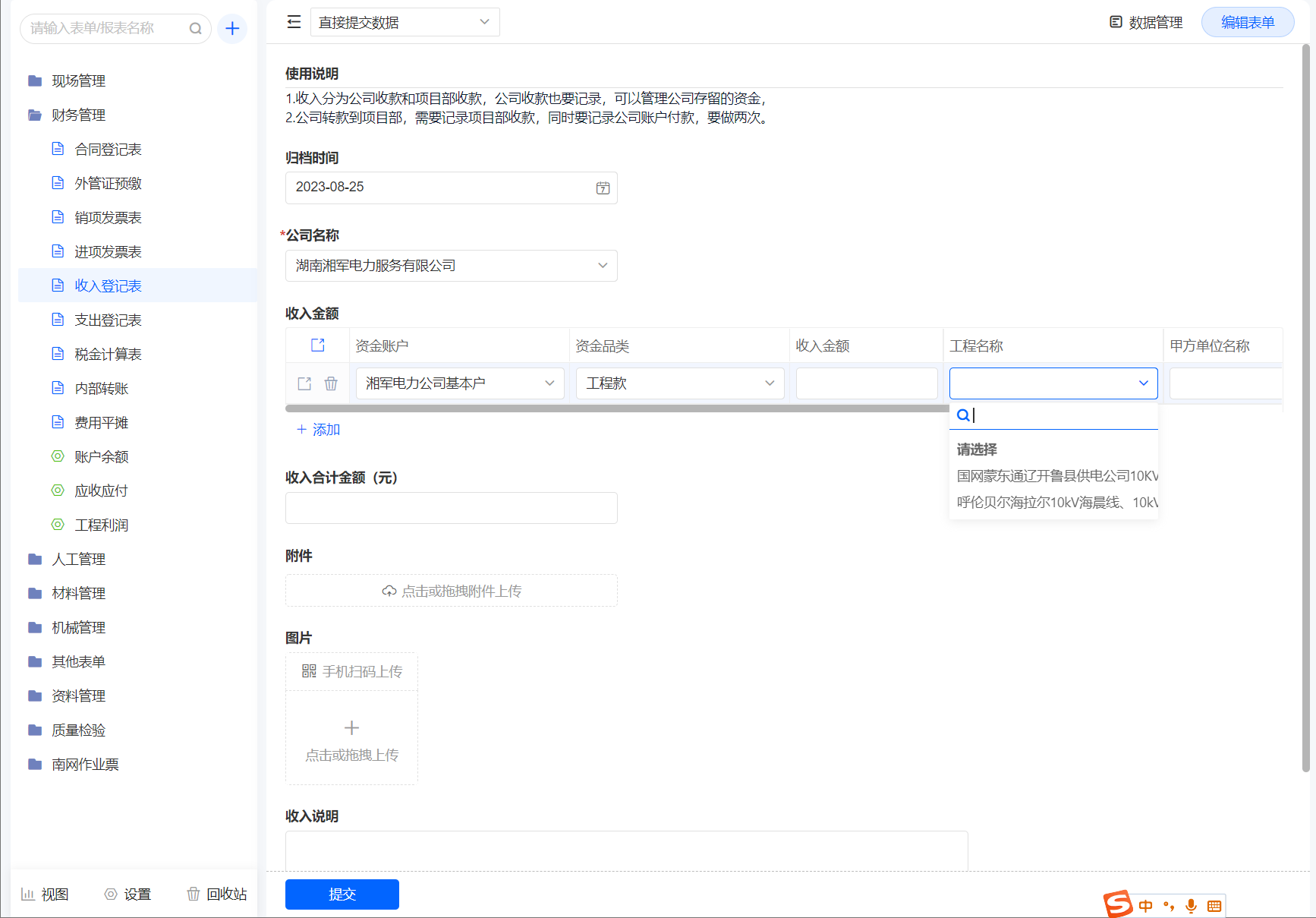
Task: Open 支出登记表 in the sidebar
Action: pos(108,320)
